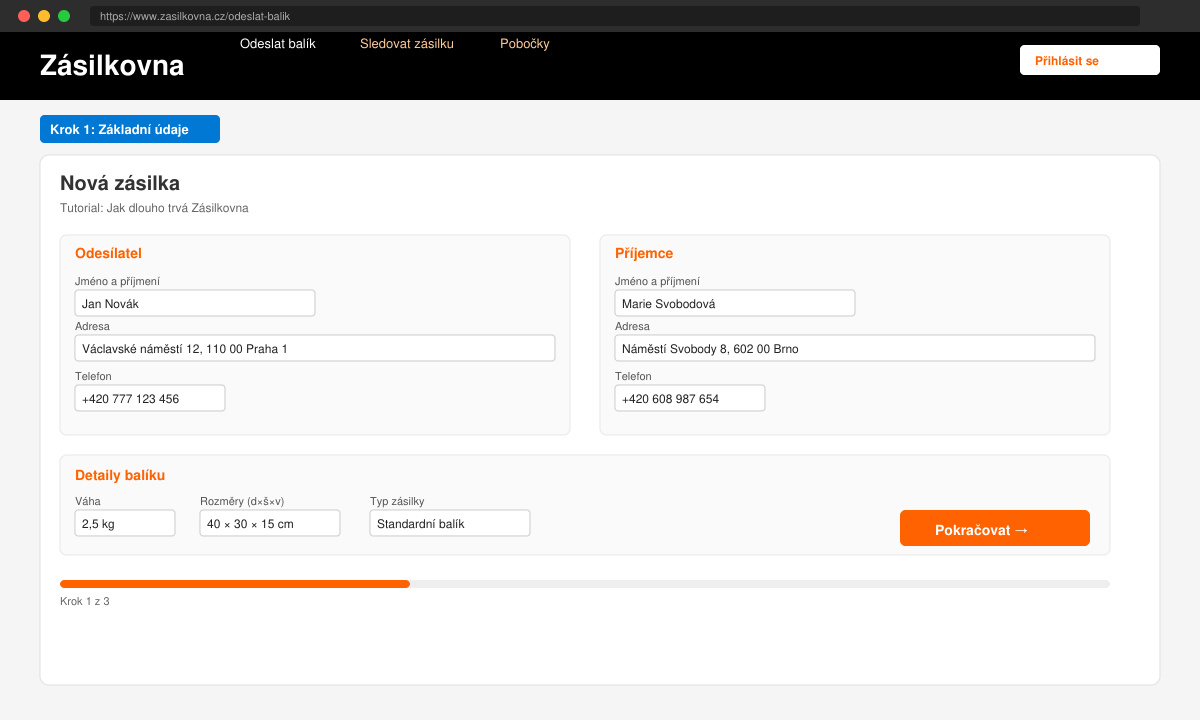Click the green maximize window button
The height and width of the screenshot is (720, 1200).
(x=64, y=16)
